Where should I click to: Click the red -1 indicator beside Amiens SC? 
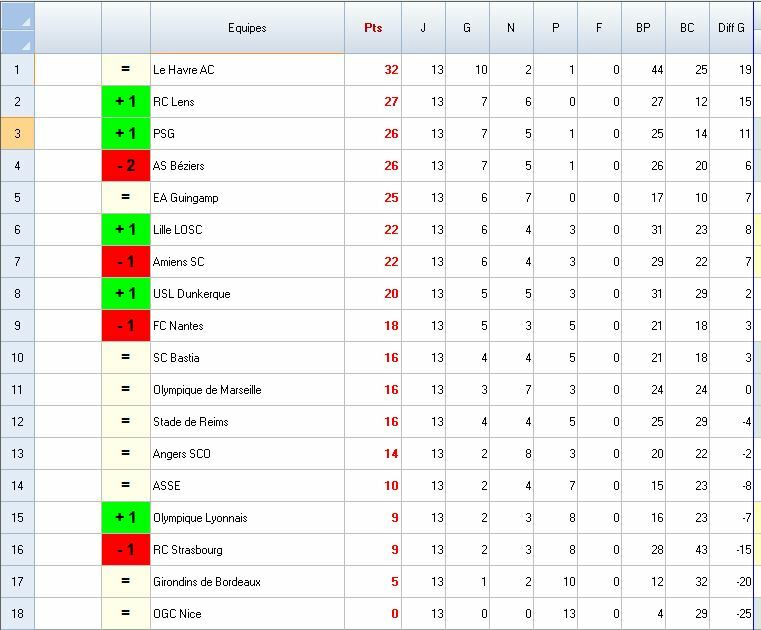click(x=126, y=262)
